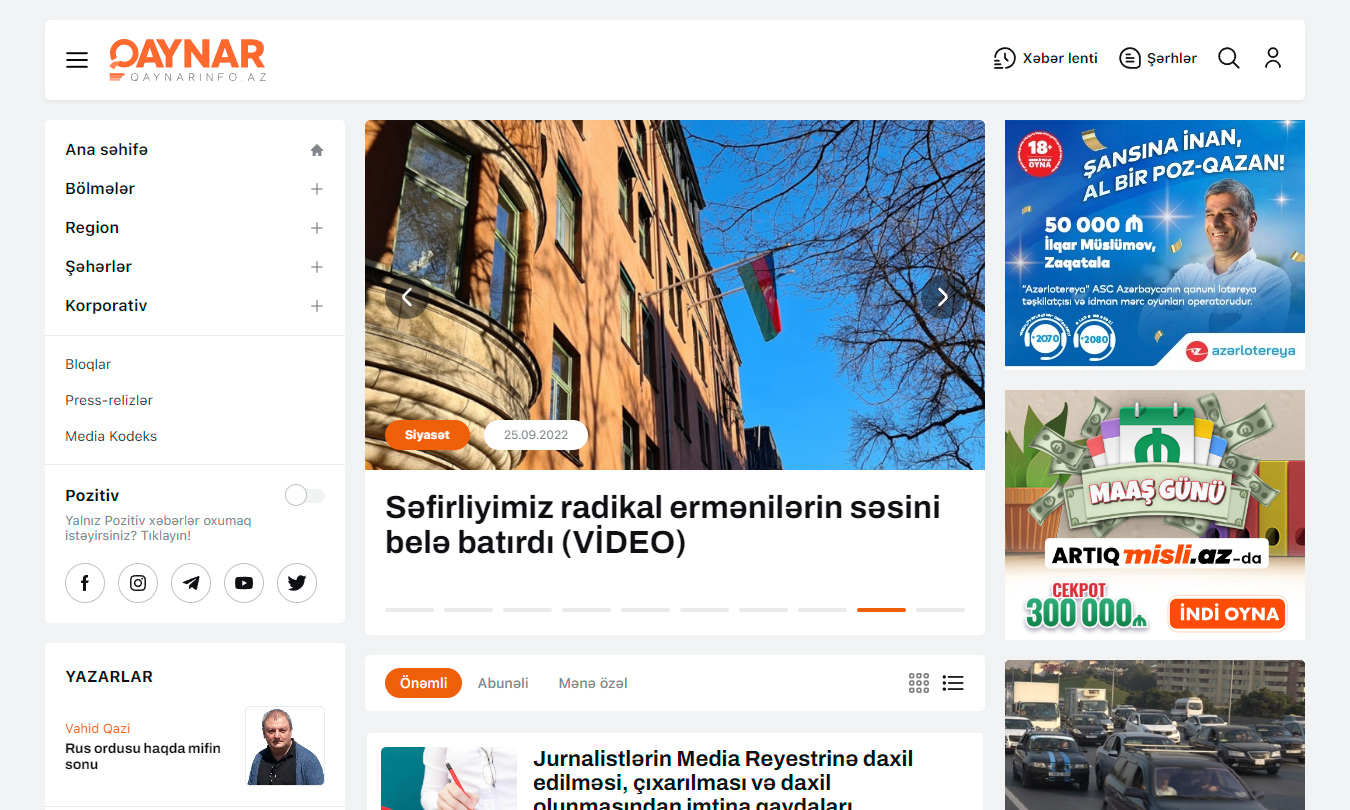The width and height of the screenshot is (1350, 810).
Task: Open the Xəbər lenti link
Action: (1045, 58)
